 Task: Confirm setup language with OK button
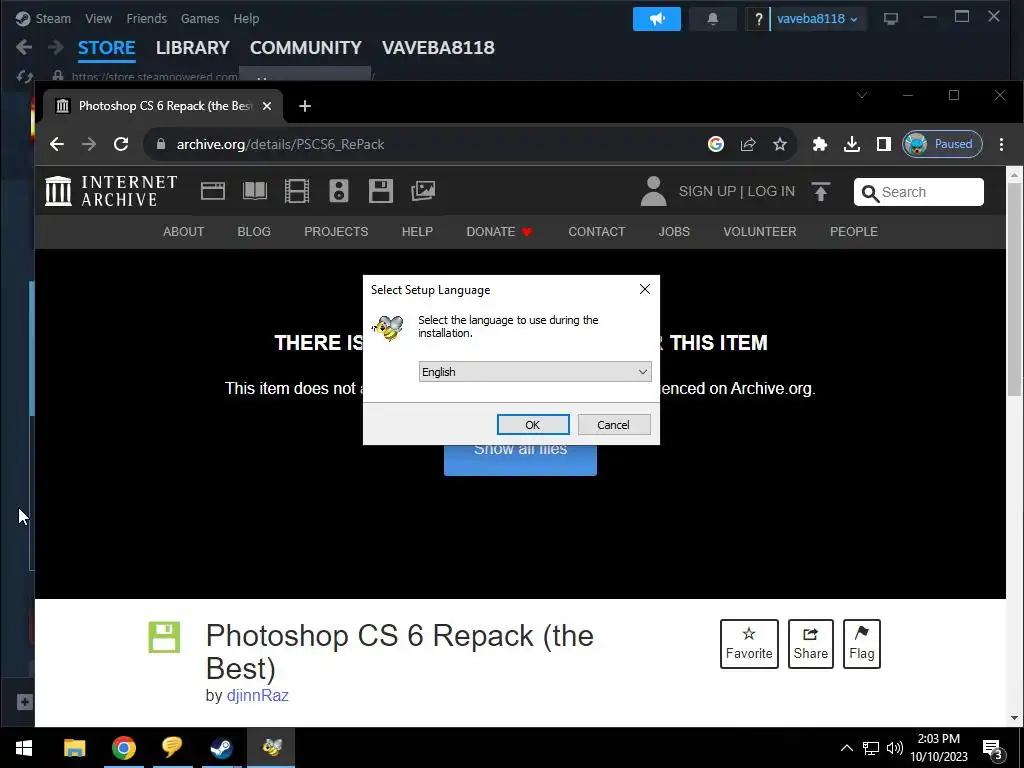click(533, 424)
